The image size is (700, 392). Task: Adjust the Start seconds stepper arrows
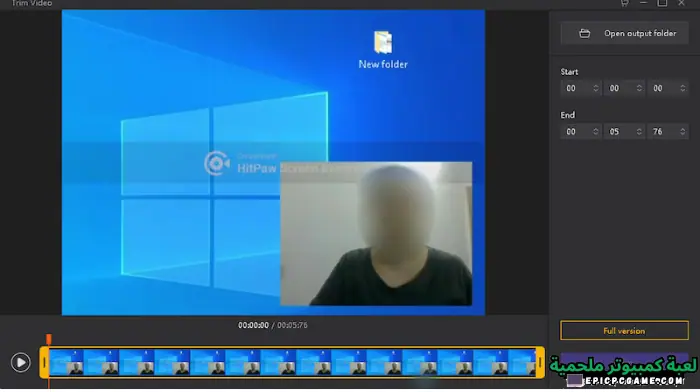pos(682,88)
